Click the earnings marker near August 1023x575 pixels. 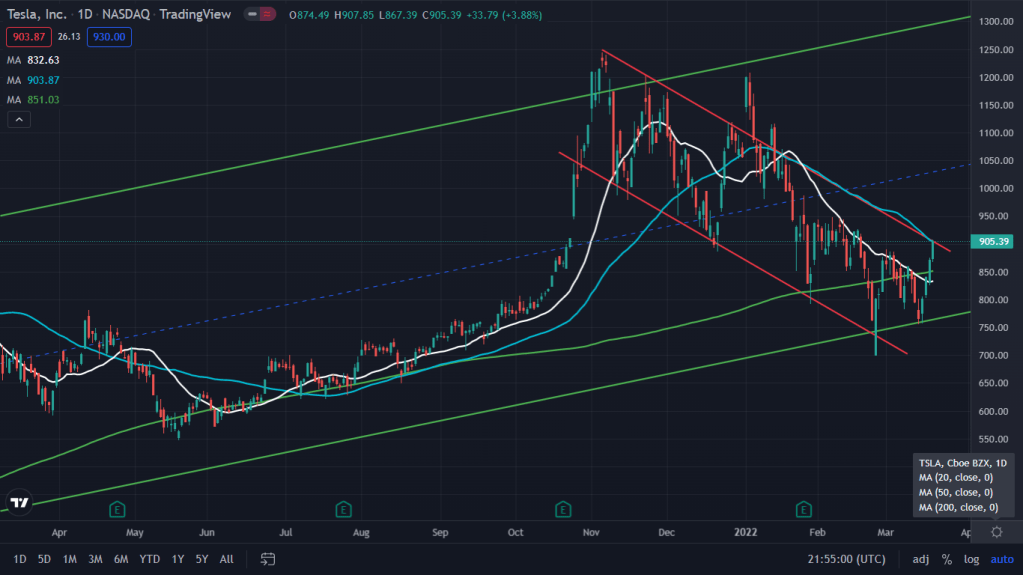(343, 509)
